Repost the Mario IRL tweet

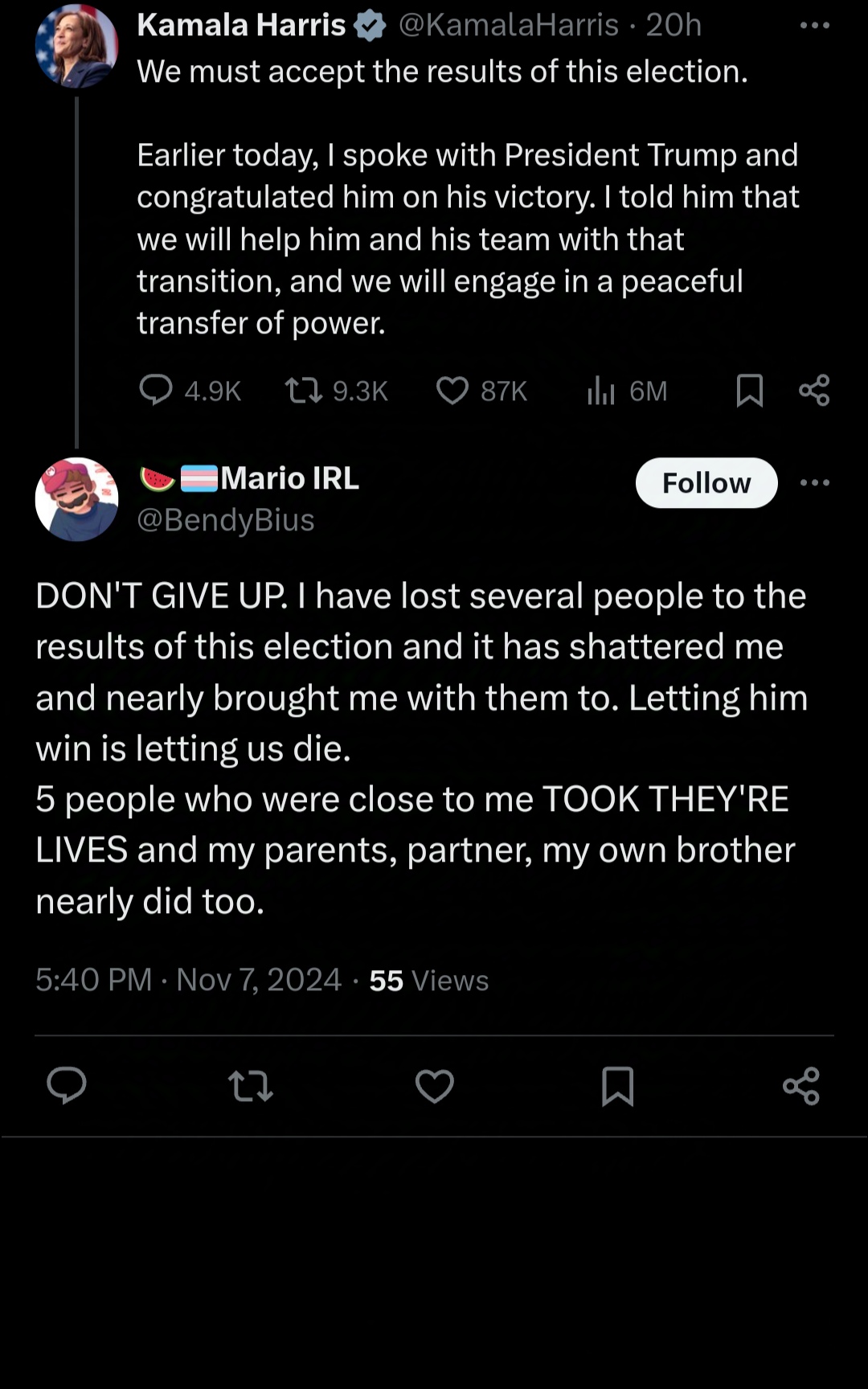(251, 1086)
